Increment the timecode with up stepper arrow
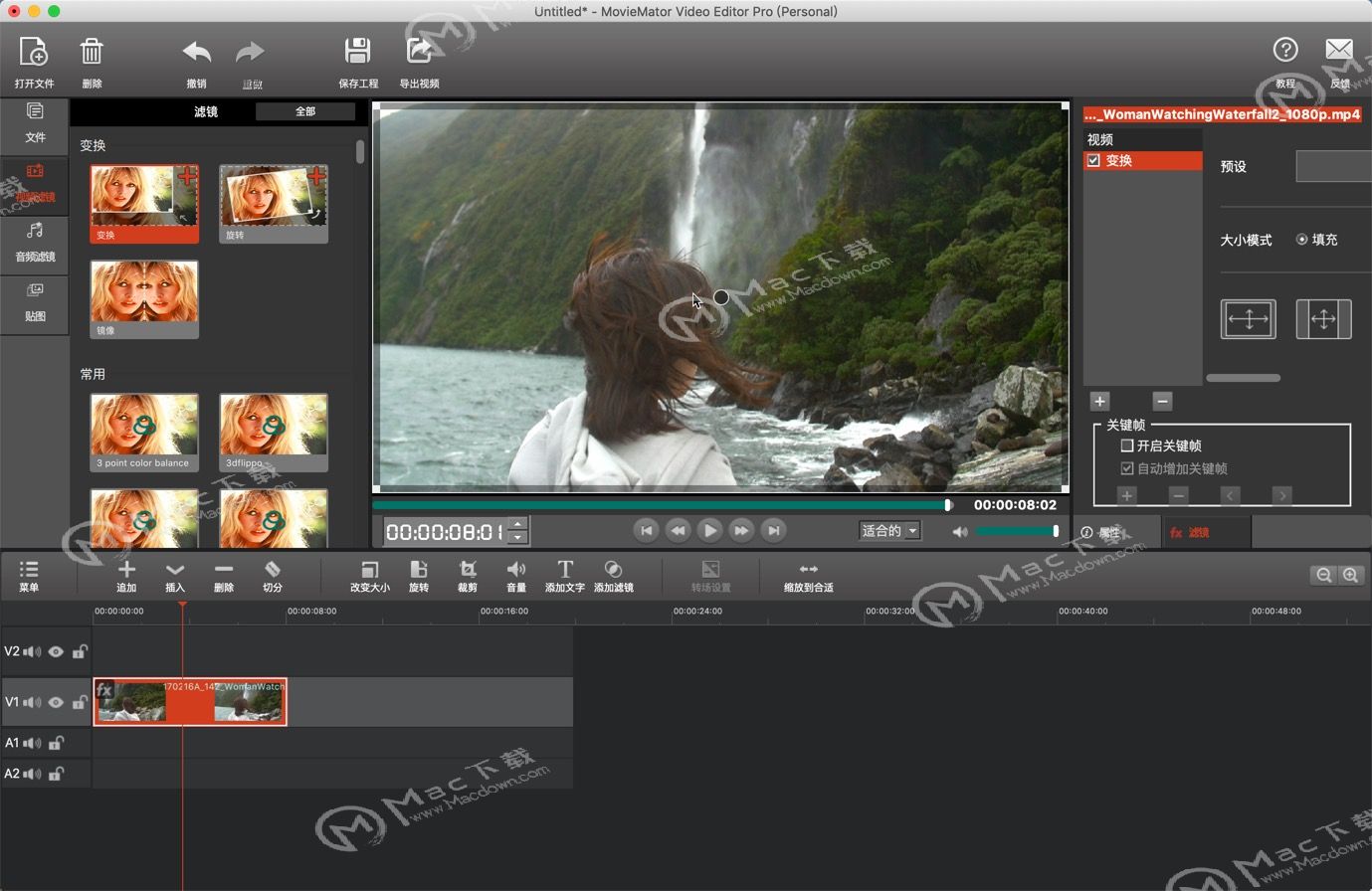 click(517, 524)
